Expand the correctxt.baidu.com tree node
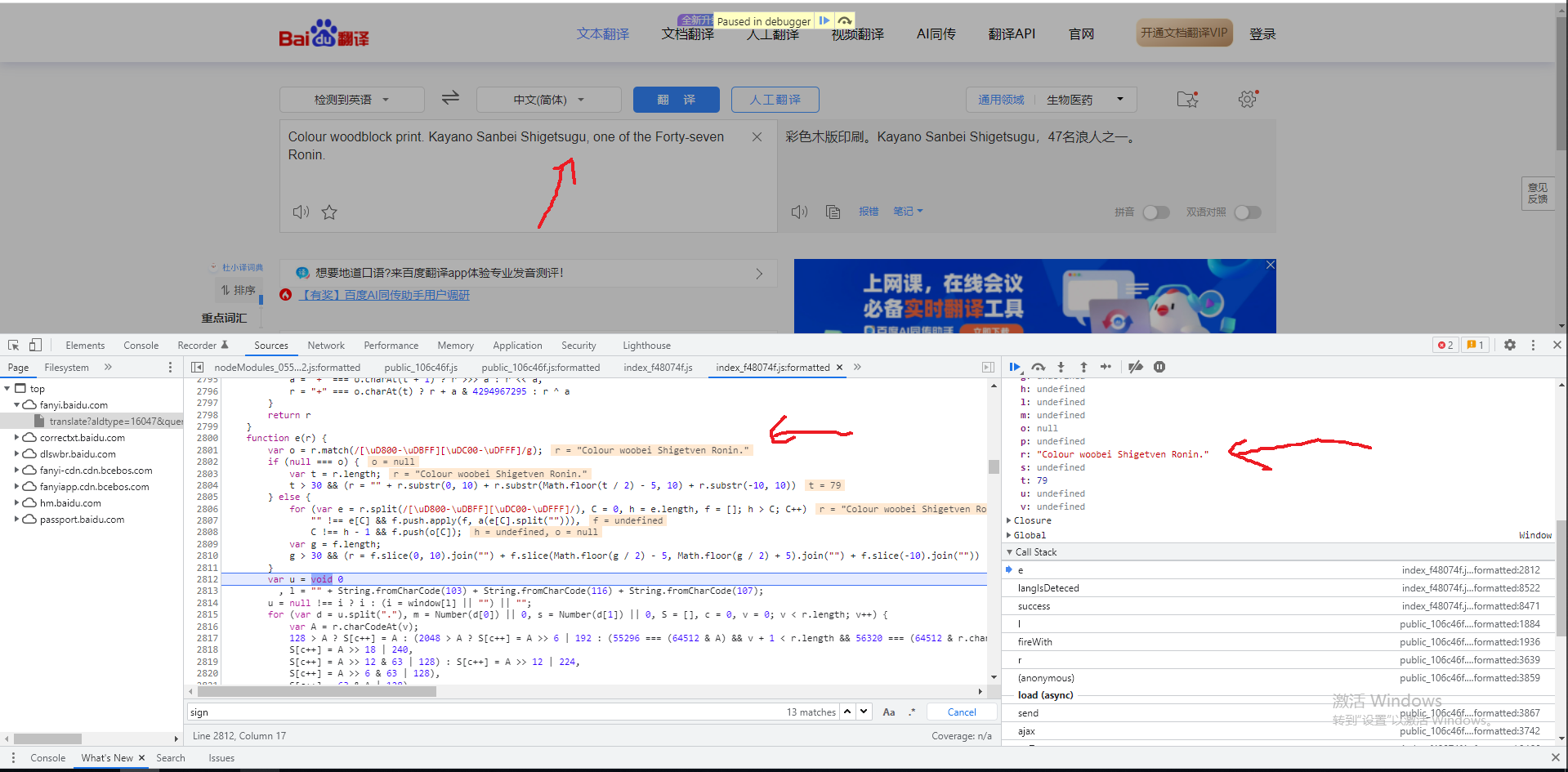The image size is (1568, 772). pos(16,437)
